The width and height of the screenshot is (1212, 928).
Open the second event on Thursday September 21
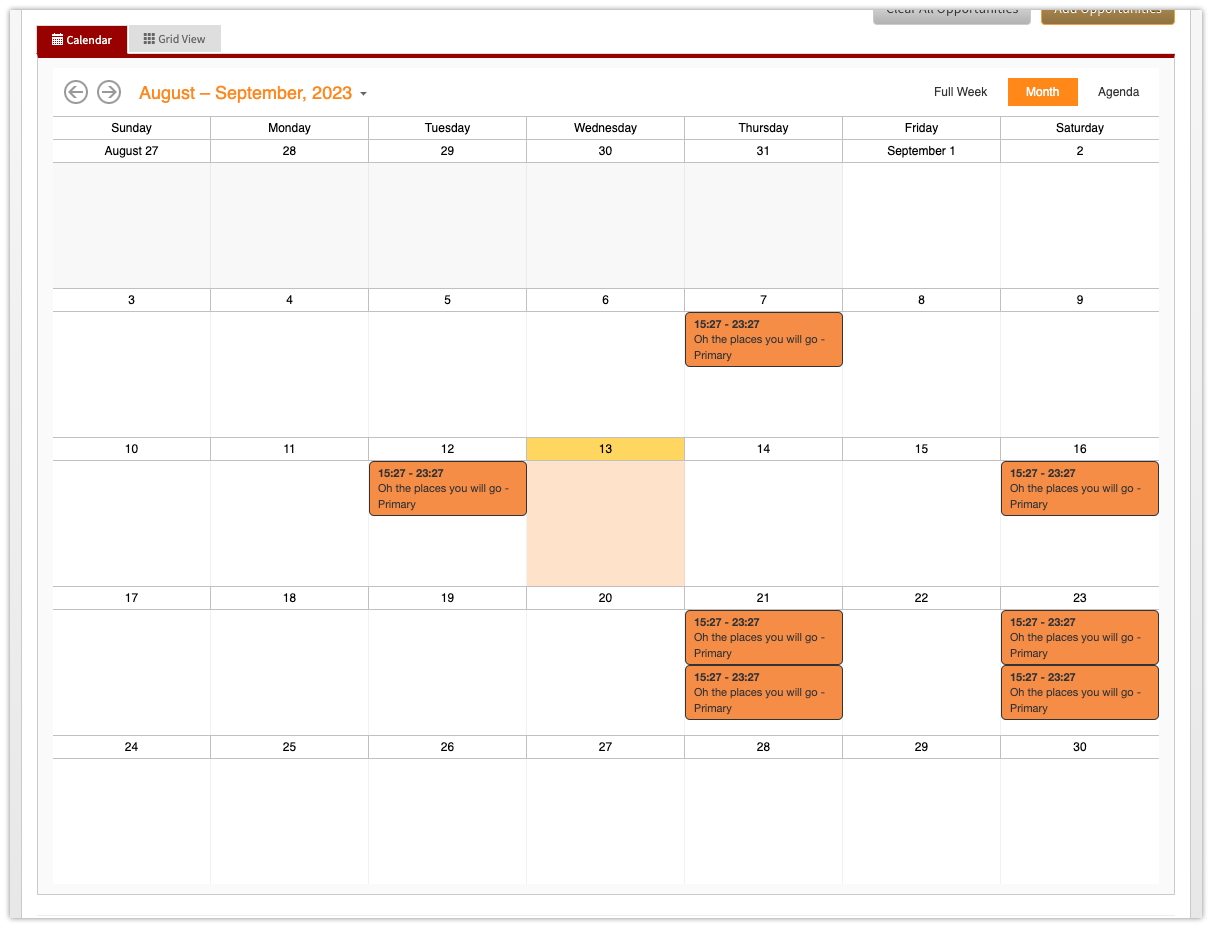764,693
